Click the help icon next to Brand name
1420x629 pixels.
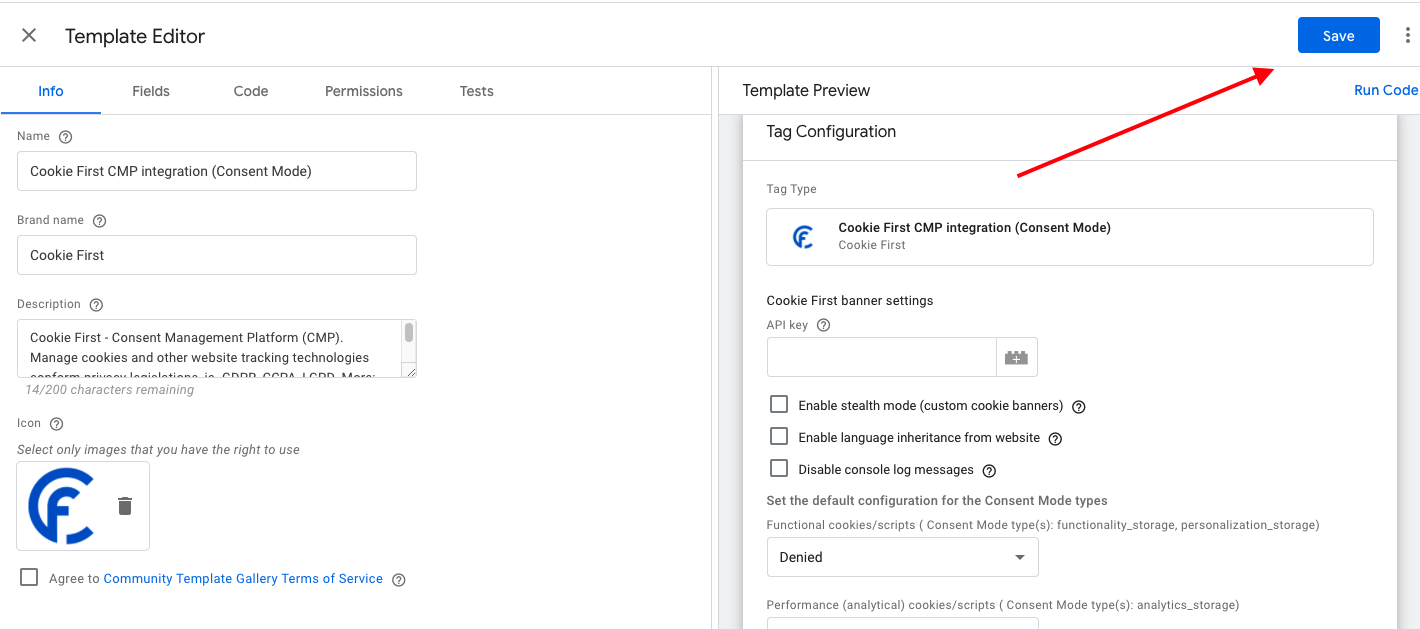[x=99, y=221]
